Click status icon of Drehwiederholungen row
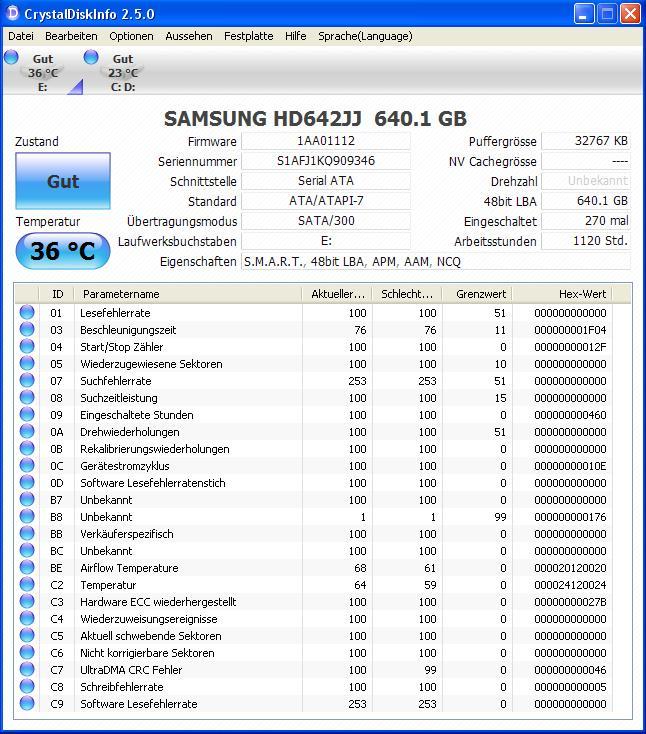The width and height of the screenshot is (646, 734). (27, 431)
